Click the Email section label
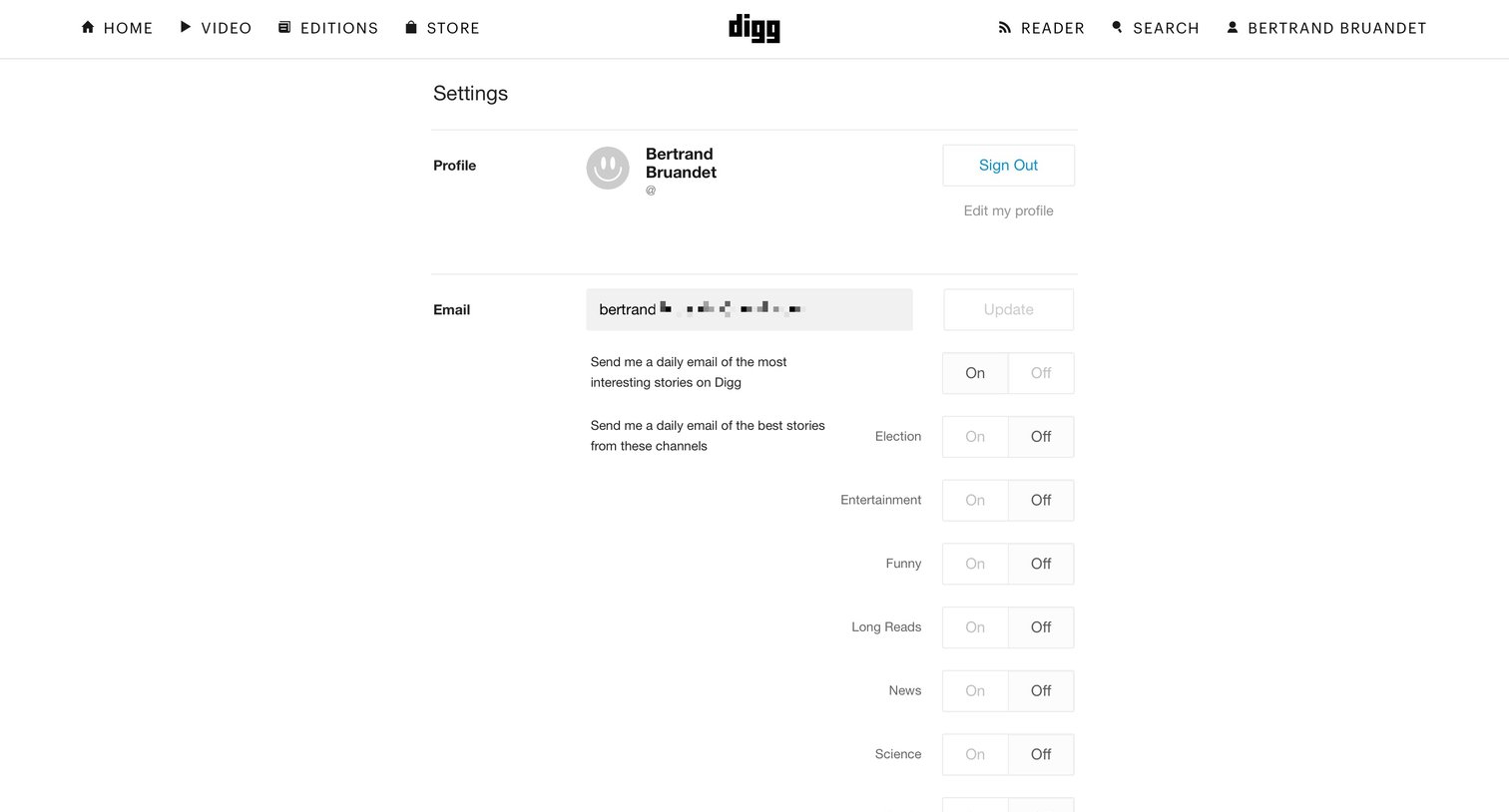Image resolution: width=1509 pixels, height=812 pixels. (x=451, y=310)
